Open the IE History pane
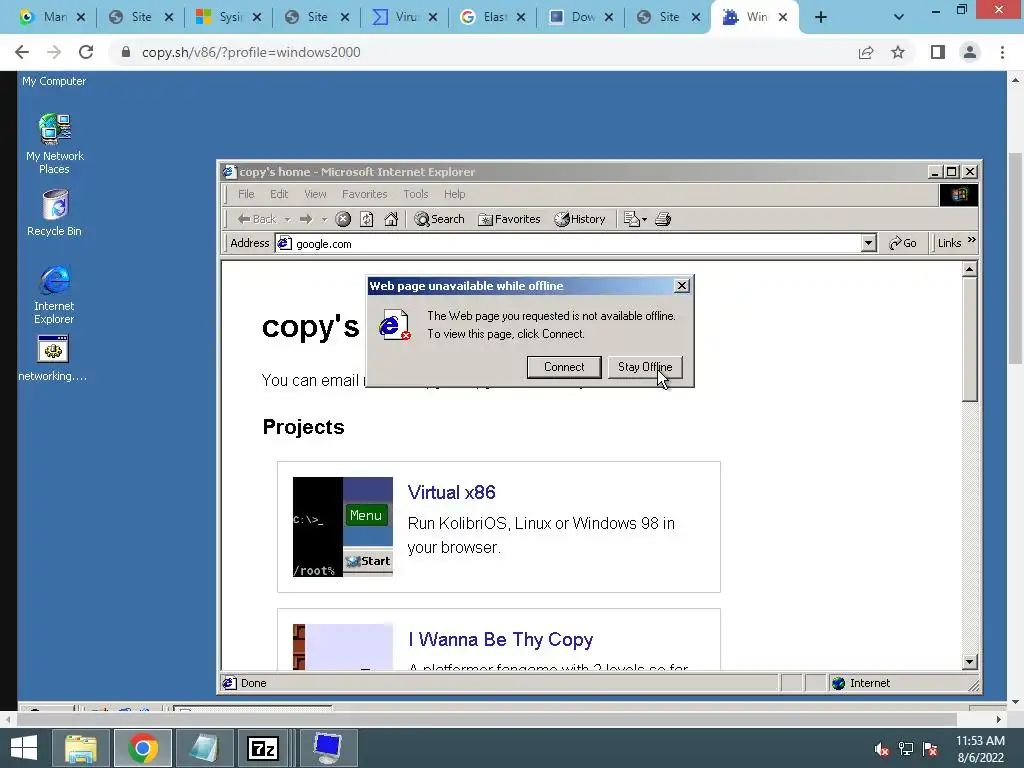Screen dimensions: 1024x768 click(580, 219)
